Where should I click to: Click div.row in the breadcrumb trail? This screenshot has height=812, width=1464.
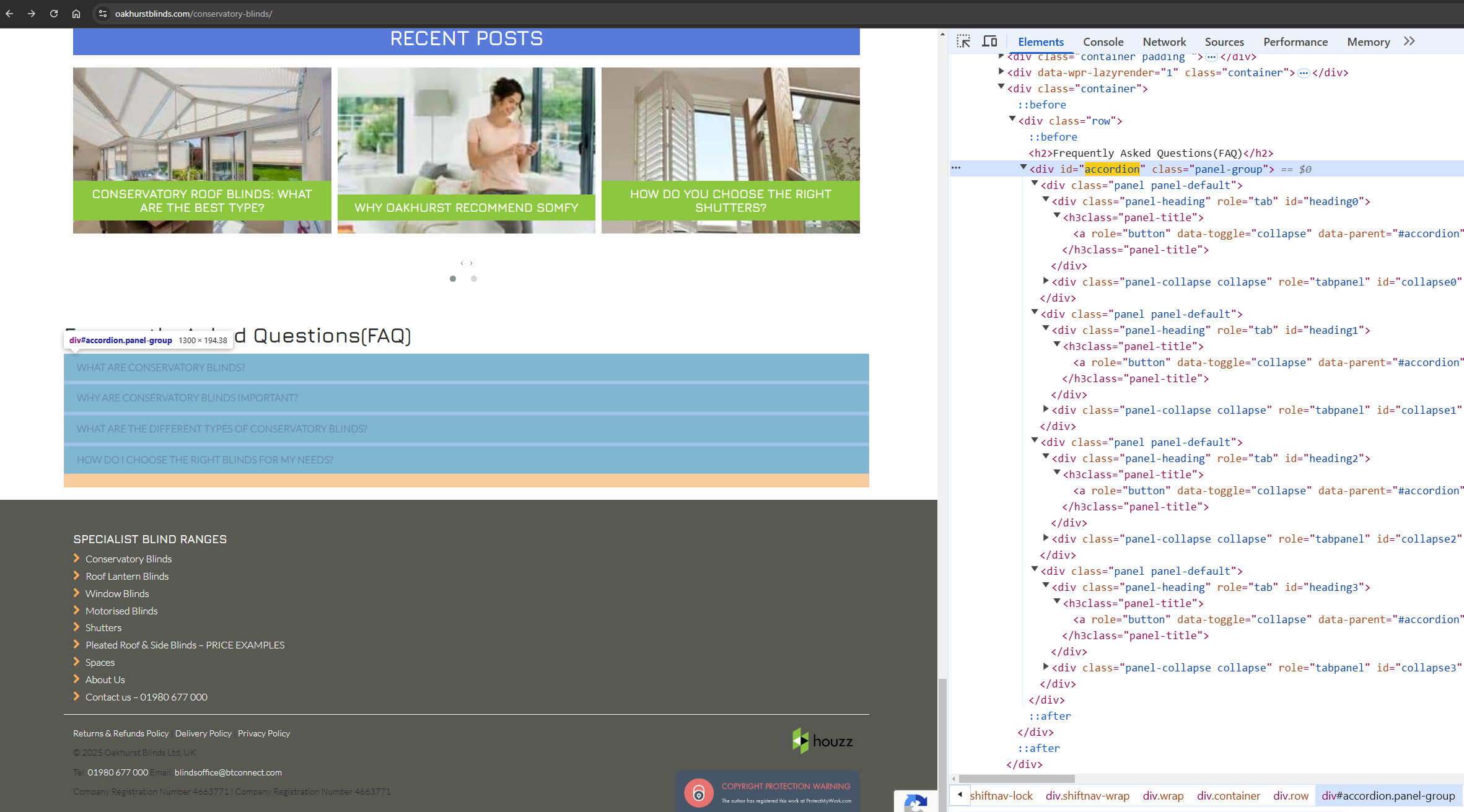coord(1291,796)
